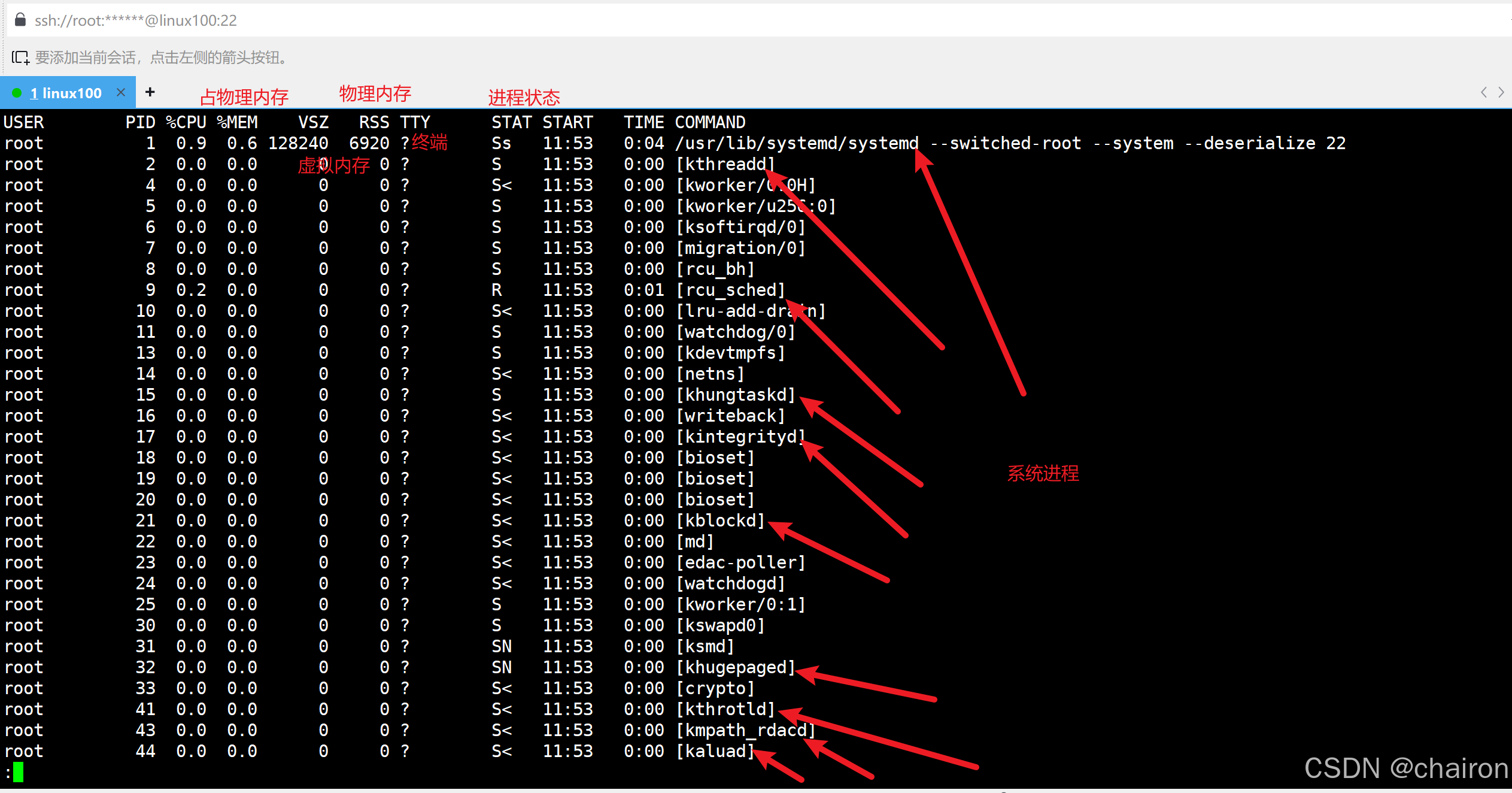Click the STAT column header
Screen dimensions: 1512x793
click(511, 122)
